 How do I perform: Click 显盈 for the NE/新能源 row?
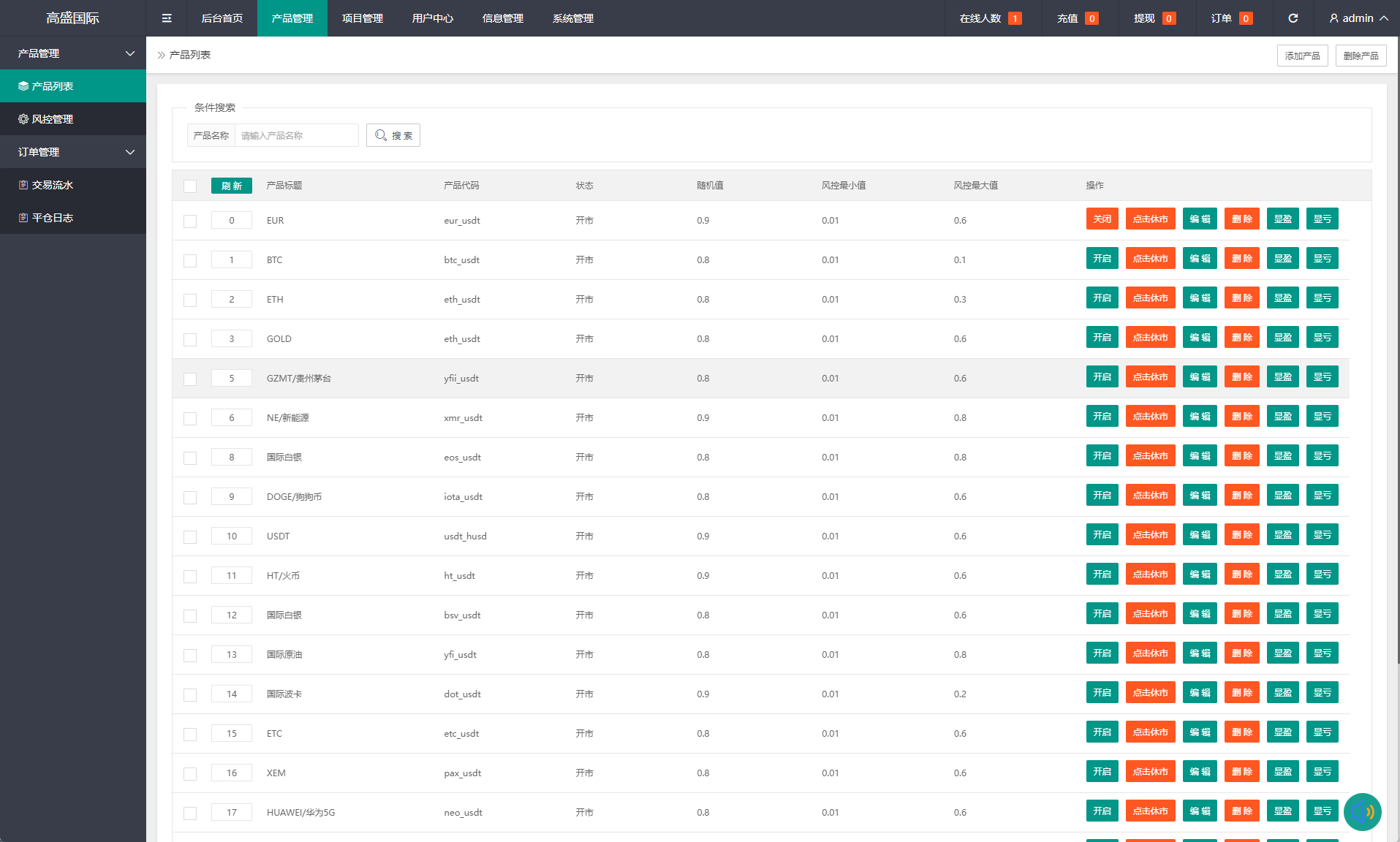tap(1283, 416)
